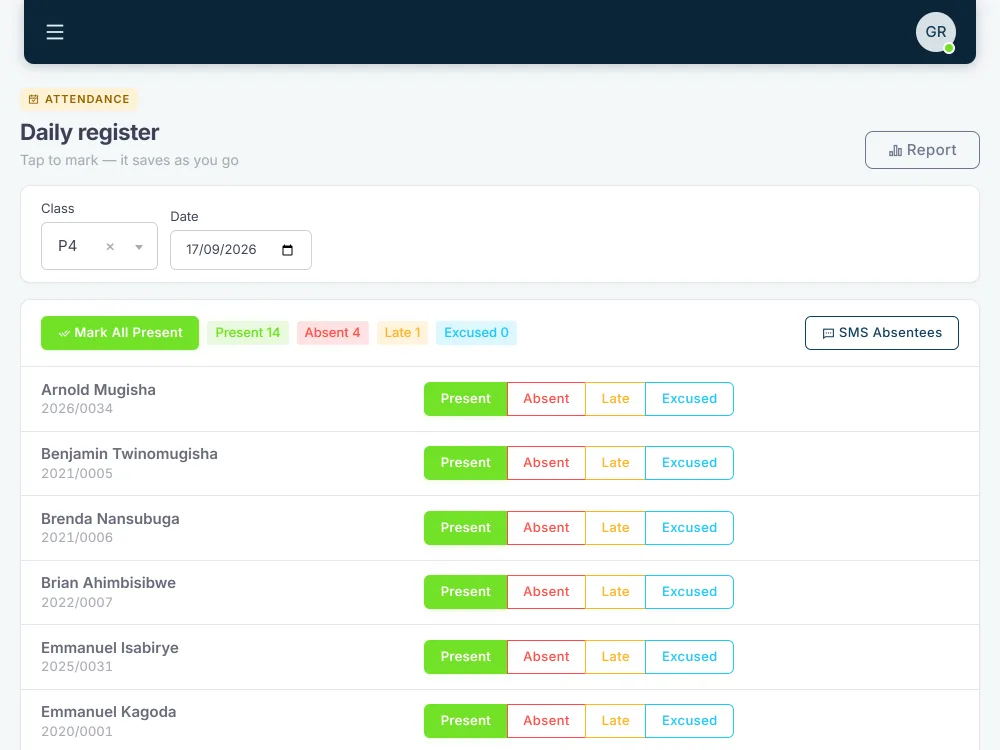Click the Excused 0 summary badge
Image resolution: width=1000 pixels, height=750 pixels.
point(476,333)
